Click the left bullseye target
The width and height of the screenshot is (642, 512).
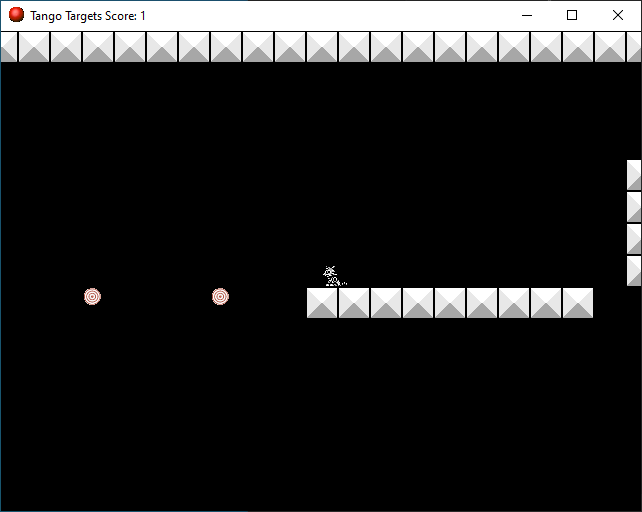click(x=93, y=297)
